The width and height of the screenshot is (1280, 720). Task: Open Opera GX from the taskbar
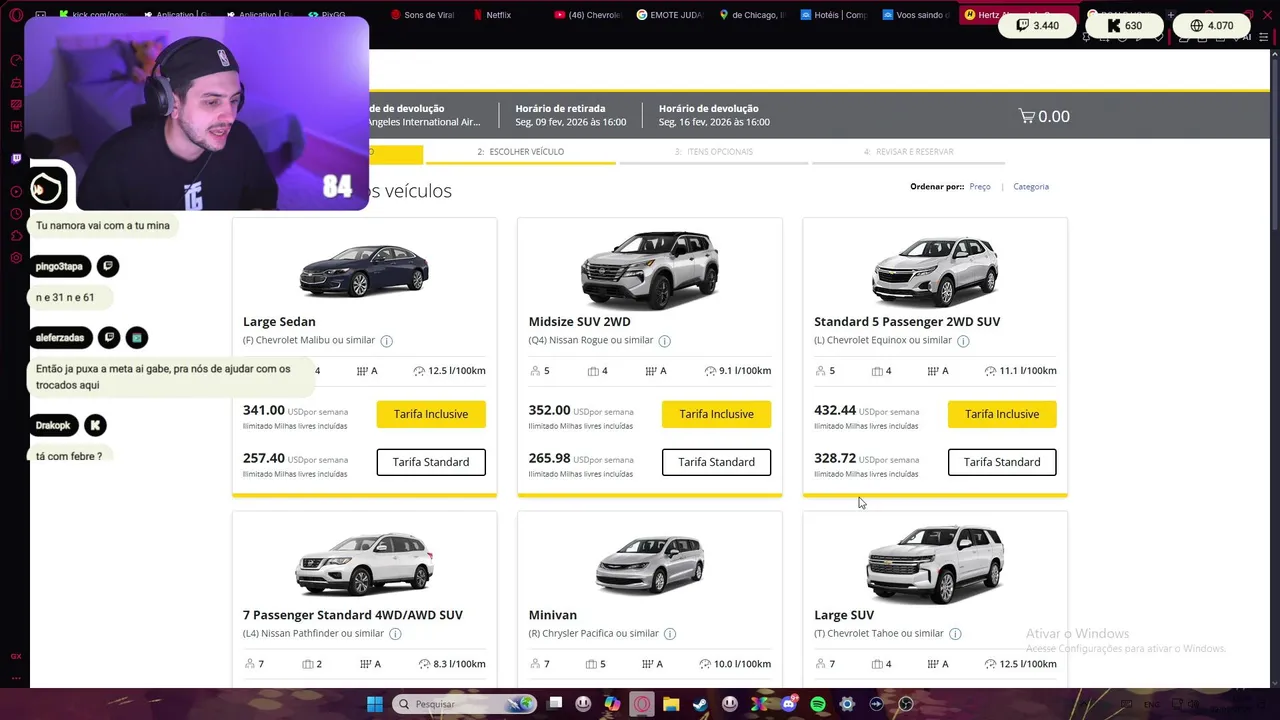[642, 704]
